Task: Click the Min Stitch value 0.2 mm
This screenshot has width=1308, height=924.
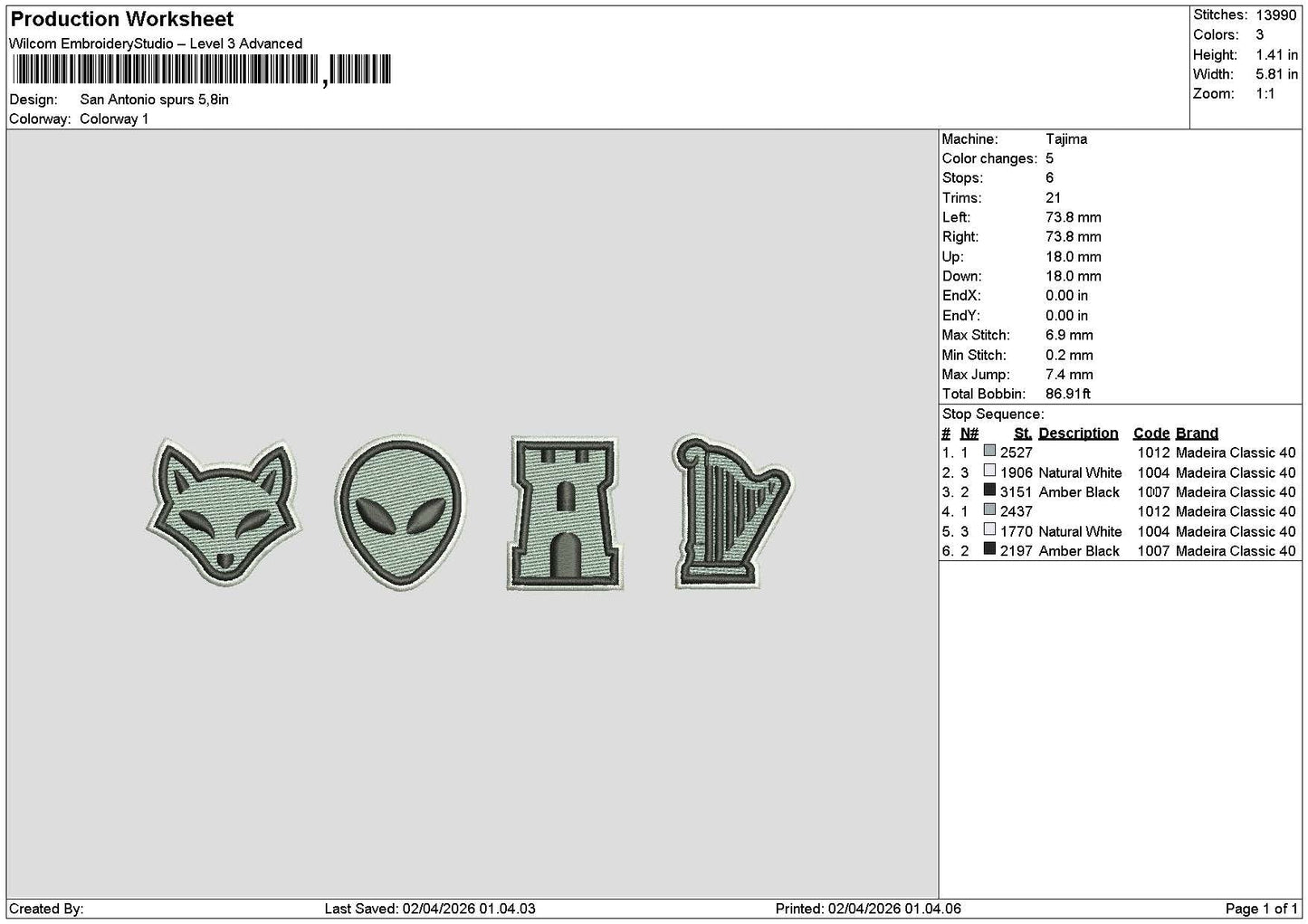Action: [x=1069, y=356]
